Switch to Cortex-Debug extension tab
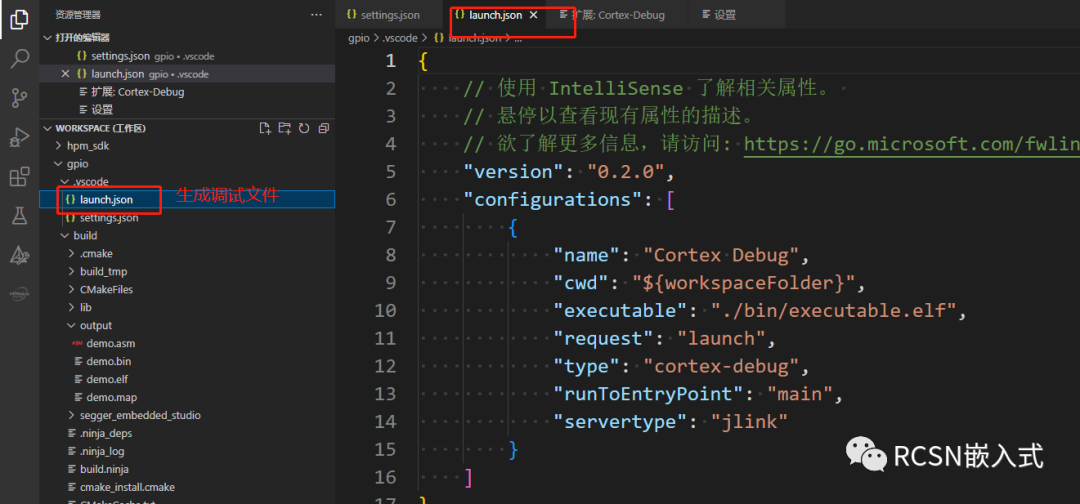 617,14
